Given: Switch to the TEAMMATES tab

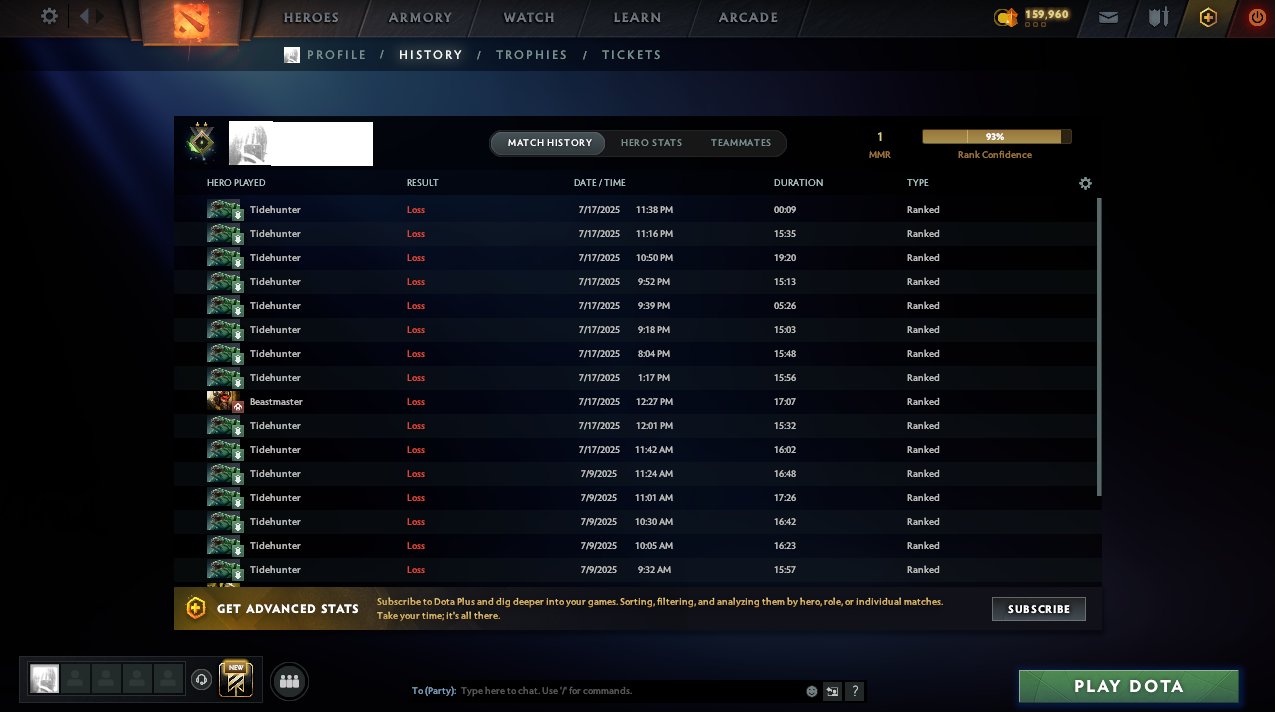Looking at the screenshot, I should coord(741,143).
